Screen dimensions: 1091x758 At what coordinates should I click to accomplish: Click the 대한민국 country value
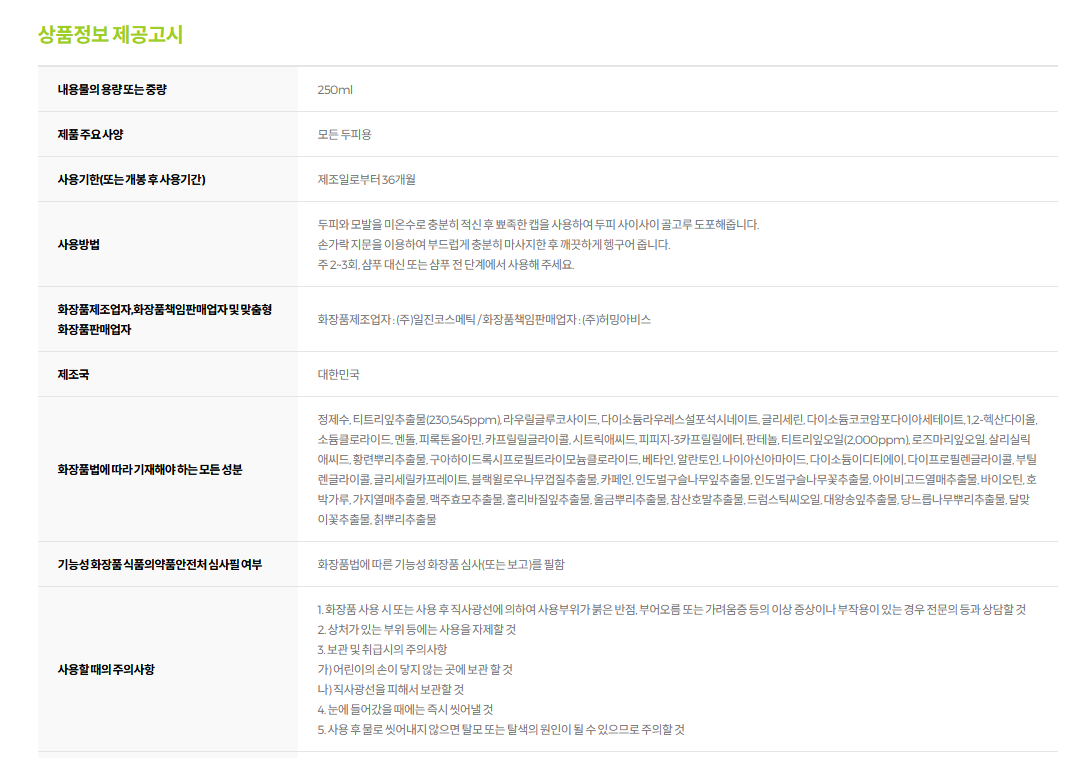(338, 375)
